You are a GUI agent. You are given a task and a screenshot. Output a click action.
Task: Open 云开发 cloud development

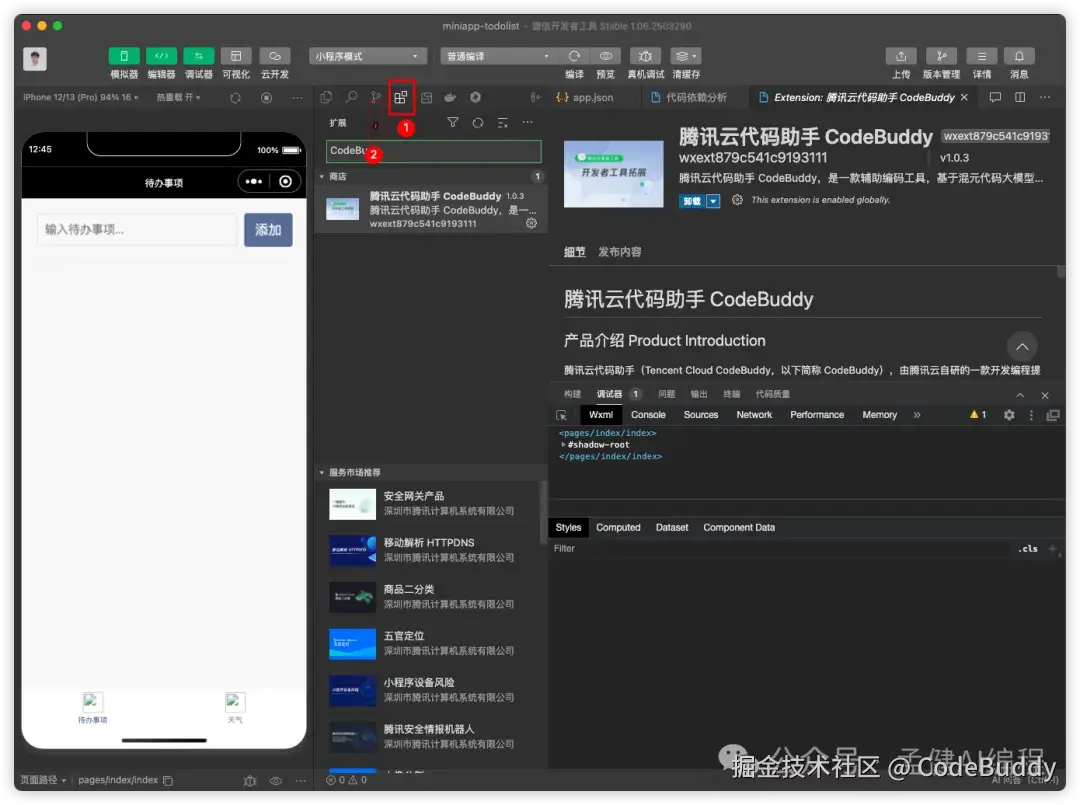point(275,56)
